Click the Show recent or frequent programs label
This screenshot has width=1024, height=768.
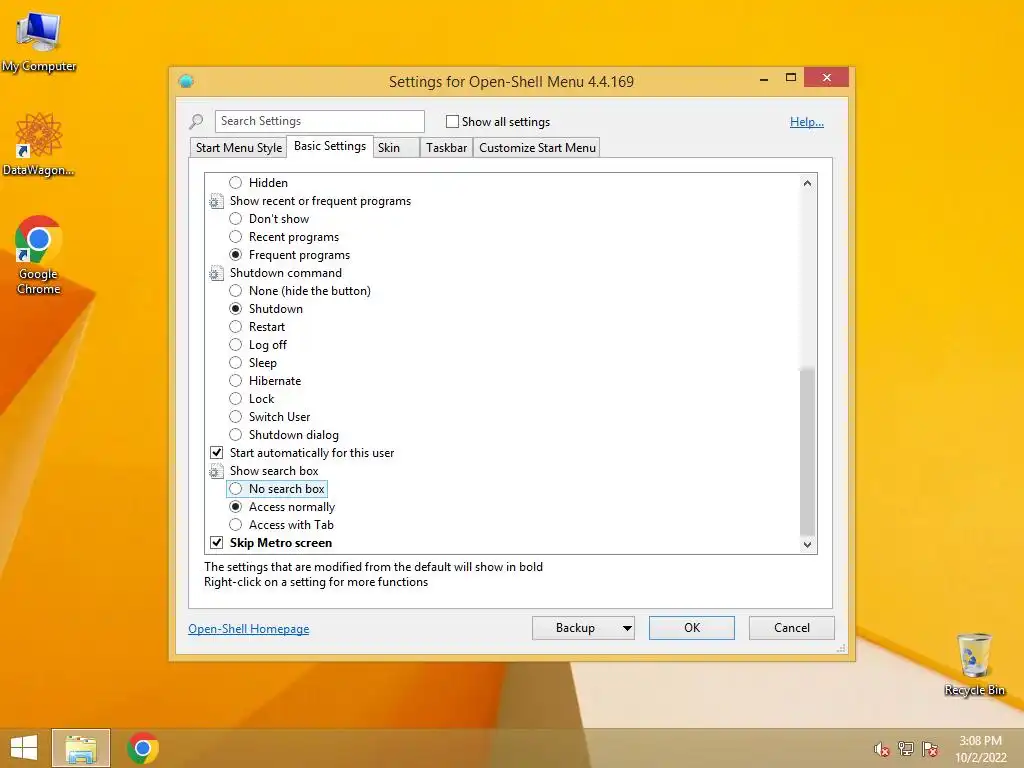320,201
